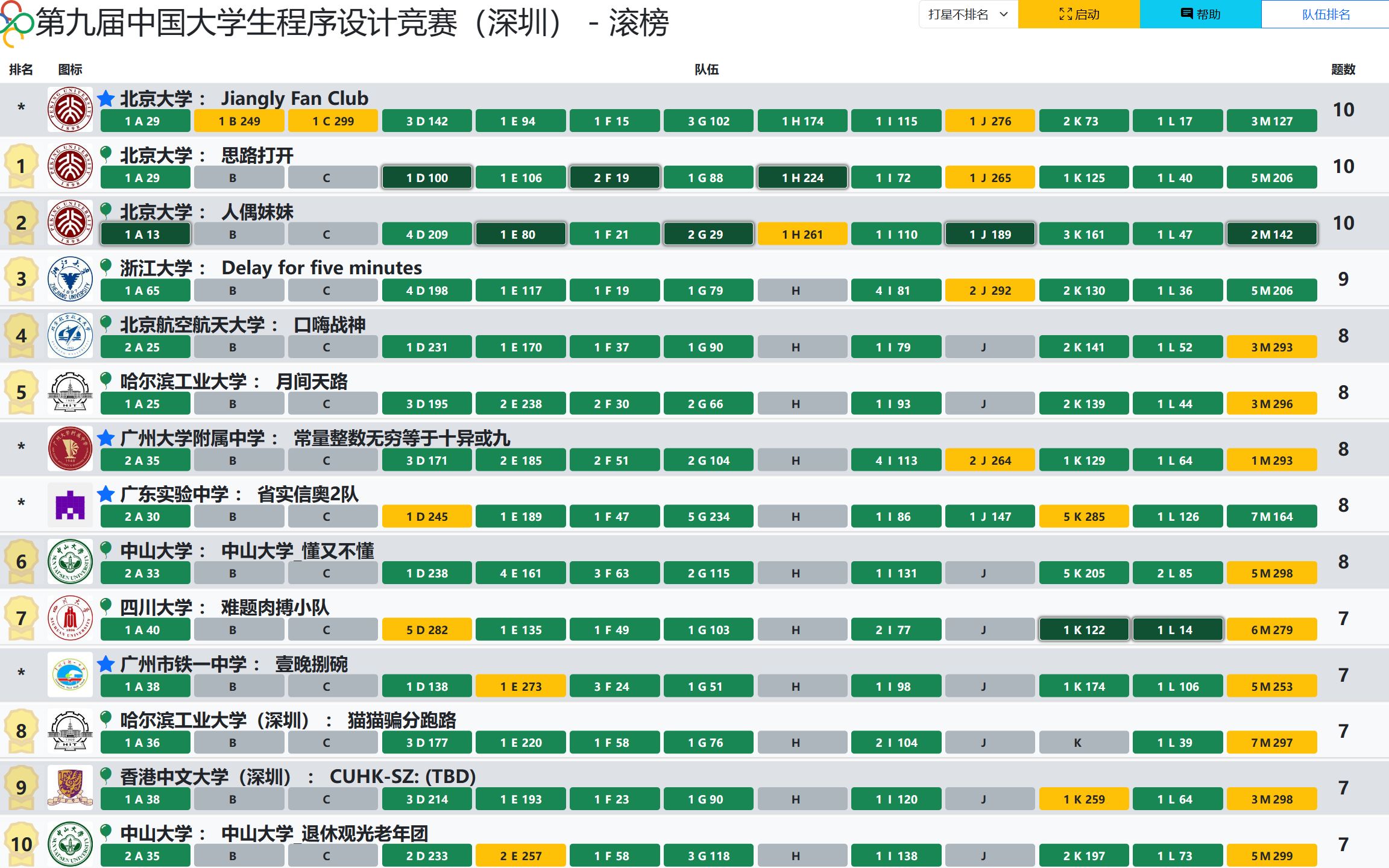Viewport: 1389px width, 868px height.
Task: Click the purple pixel avatar of 省实信奥2队
Action: click(70, 505)
